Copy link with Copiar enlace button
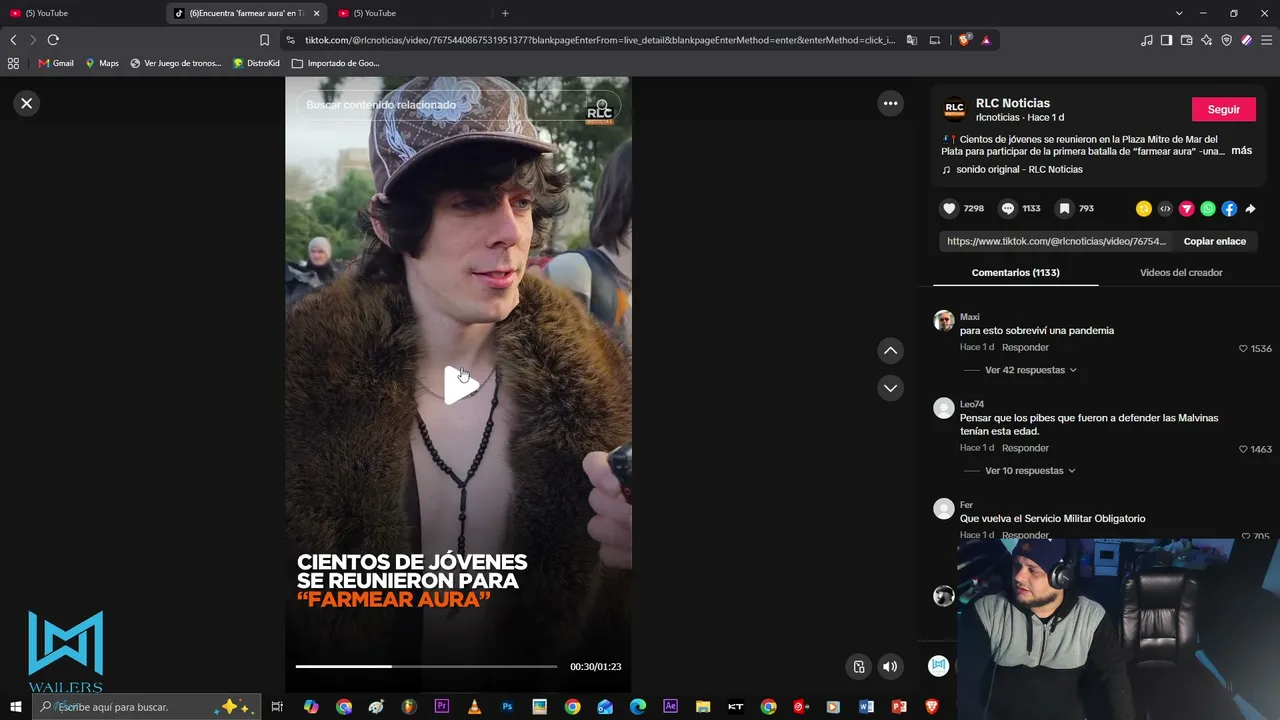The width and height of the screenshot is (1280, 720). point(1215,241)
